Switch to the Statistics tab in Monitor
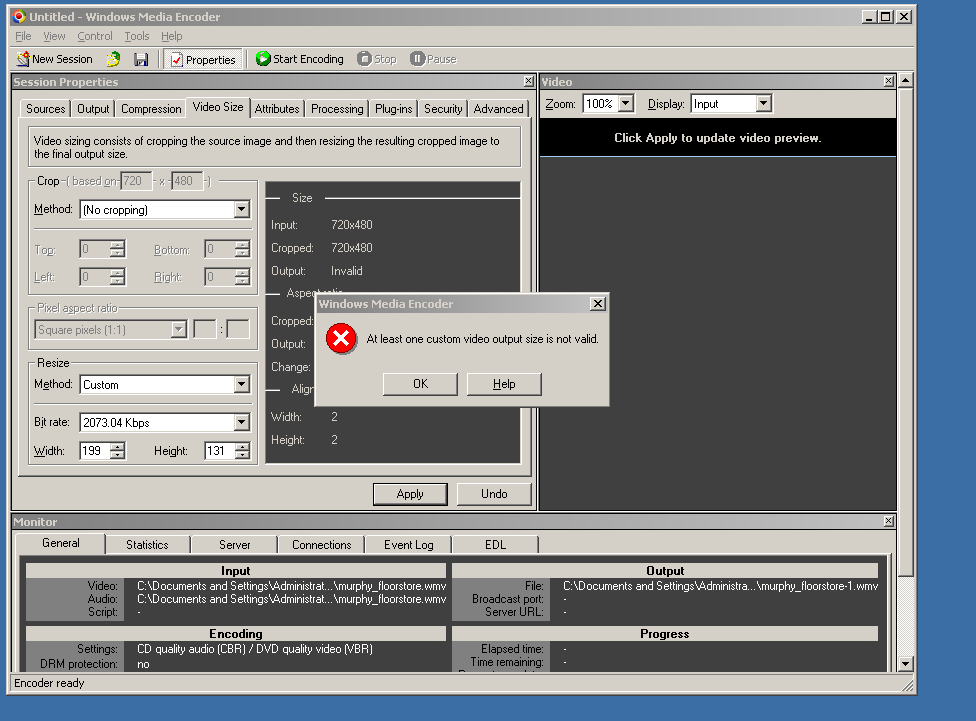This screenshot has width=976, height=721. pos(147,545)
